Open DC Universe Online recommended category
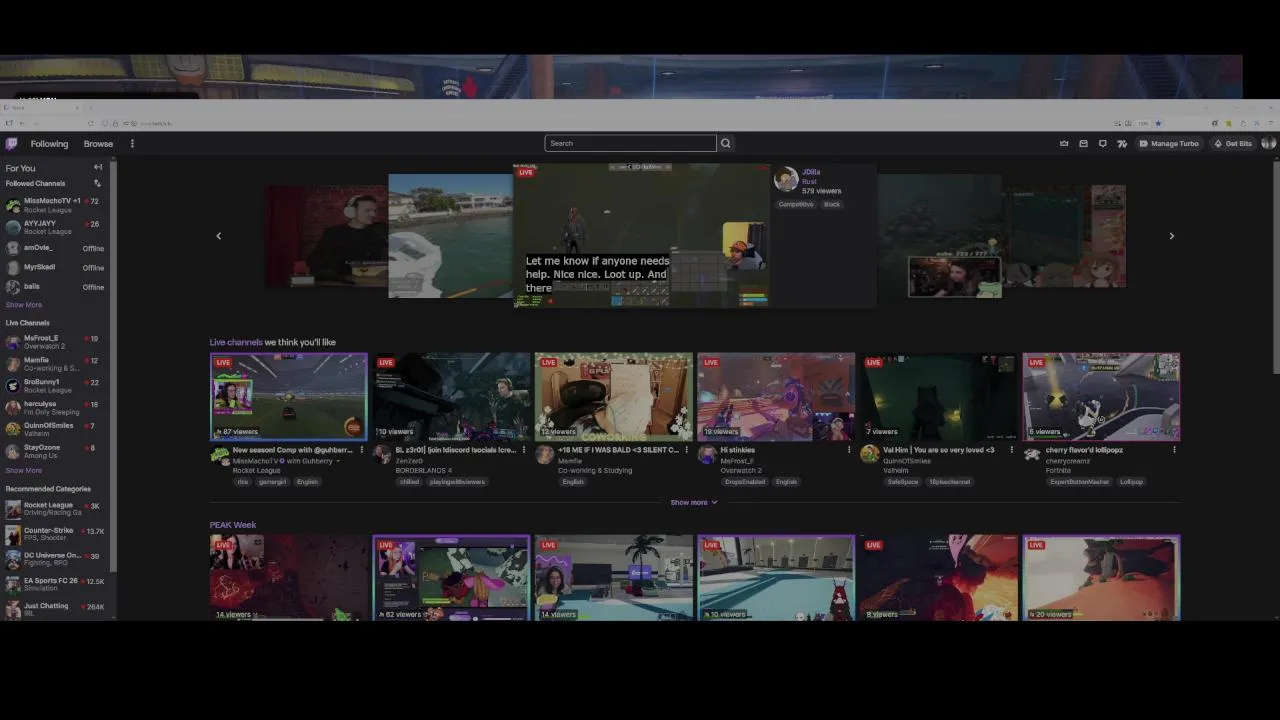 [x=56, y=559]
